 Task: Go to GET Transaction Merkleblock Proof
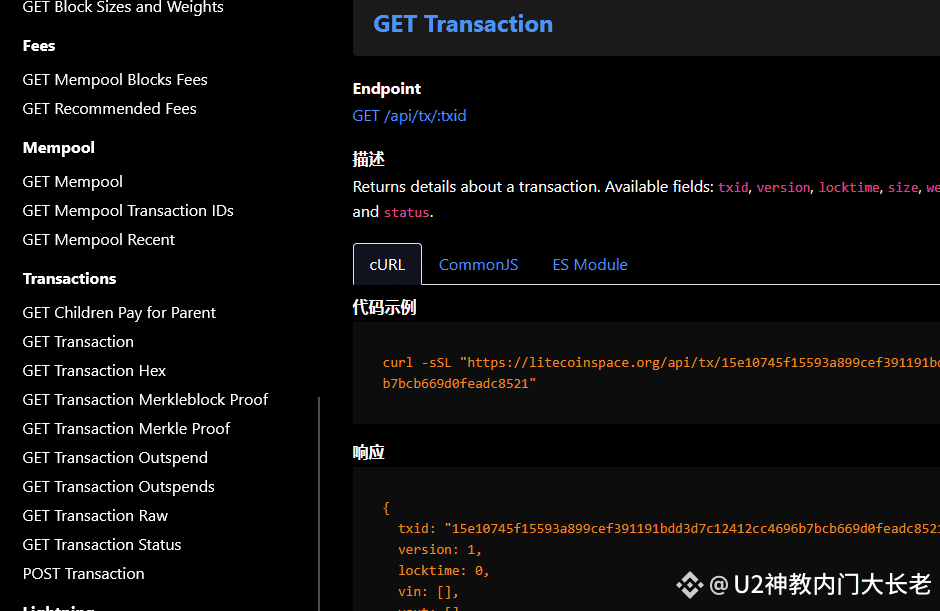pos(145,399)
